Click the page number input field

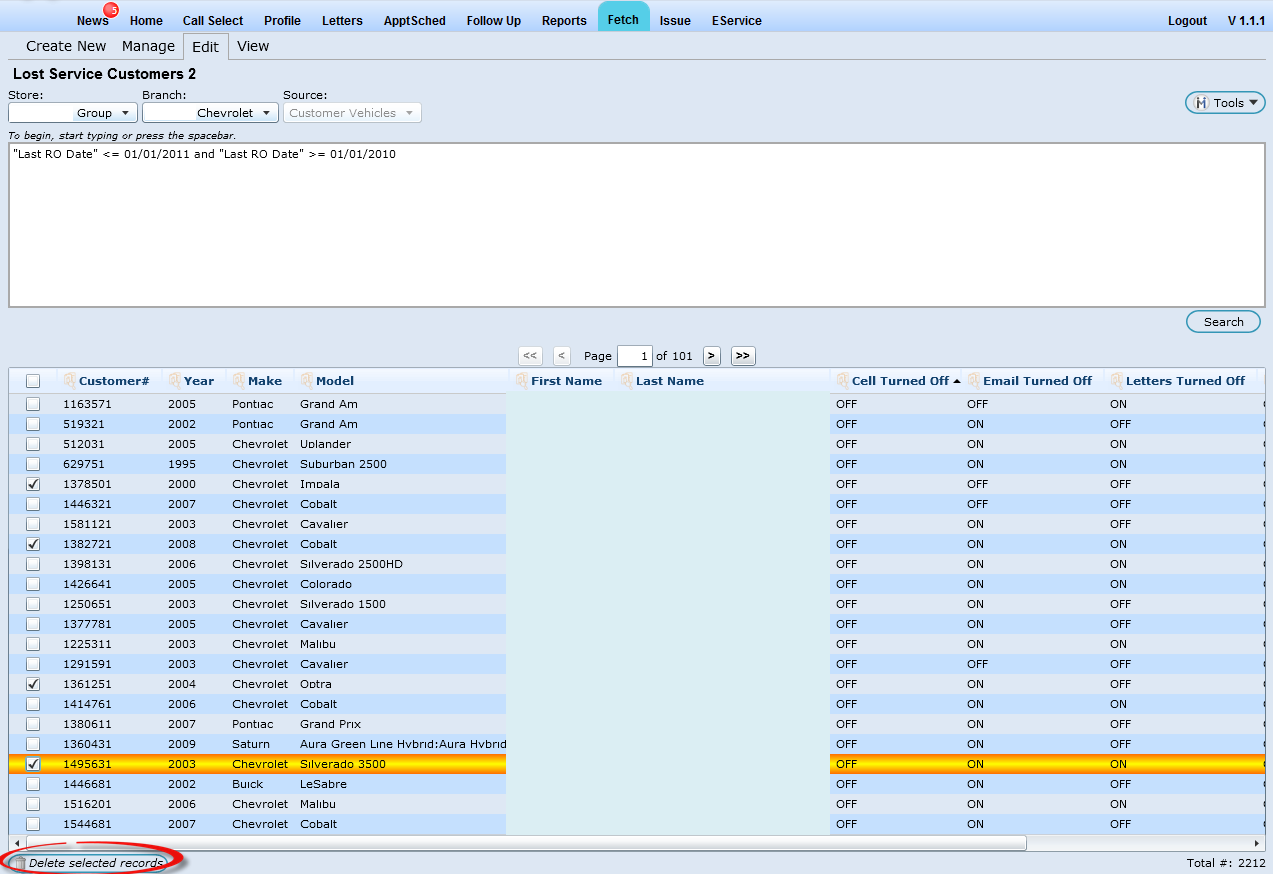coord(634,356)
